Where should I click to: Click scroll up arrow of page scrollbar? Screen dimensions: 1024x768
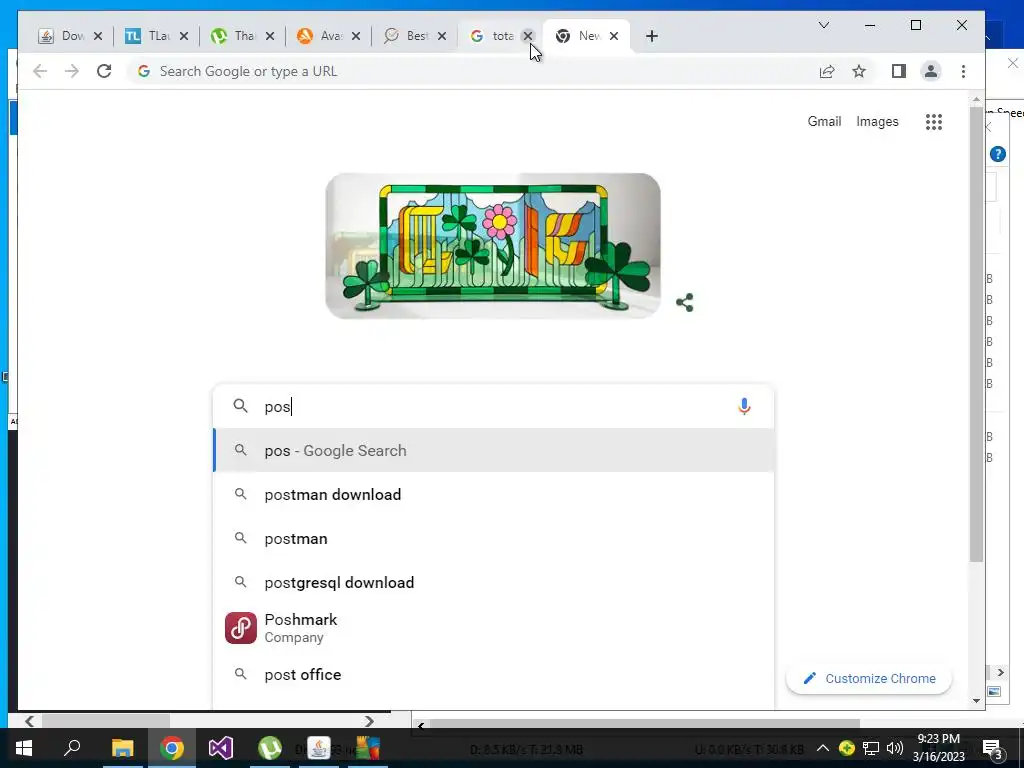(976, 99)
